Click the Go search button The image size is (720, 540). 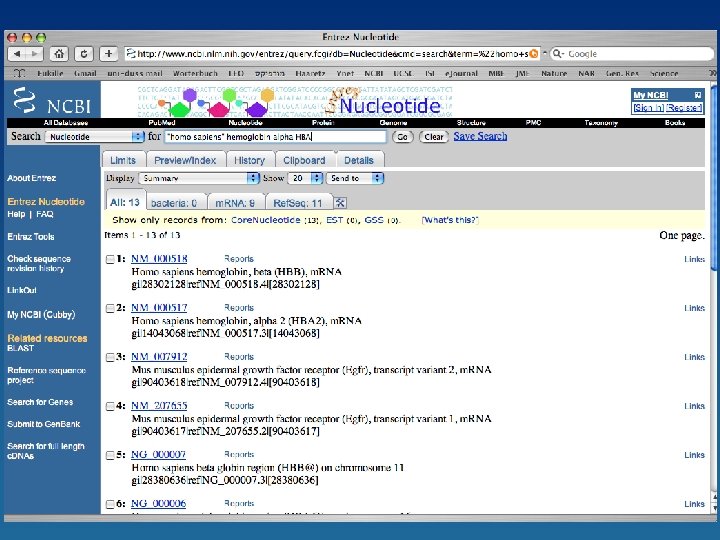pos(403,137)
